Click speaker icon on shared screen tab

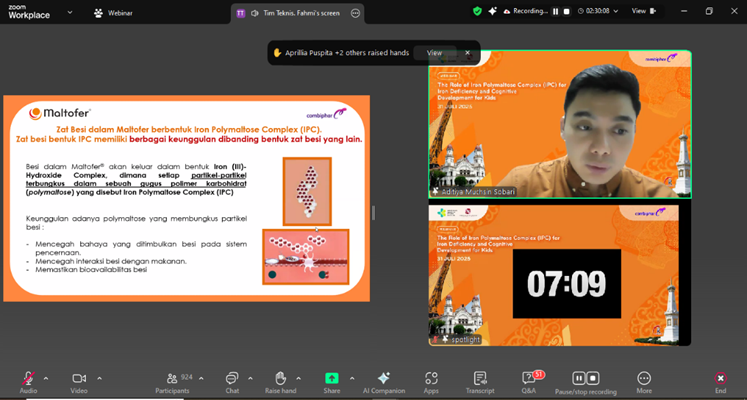click(254, 13)
